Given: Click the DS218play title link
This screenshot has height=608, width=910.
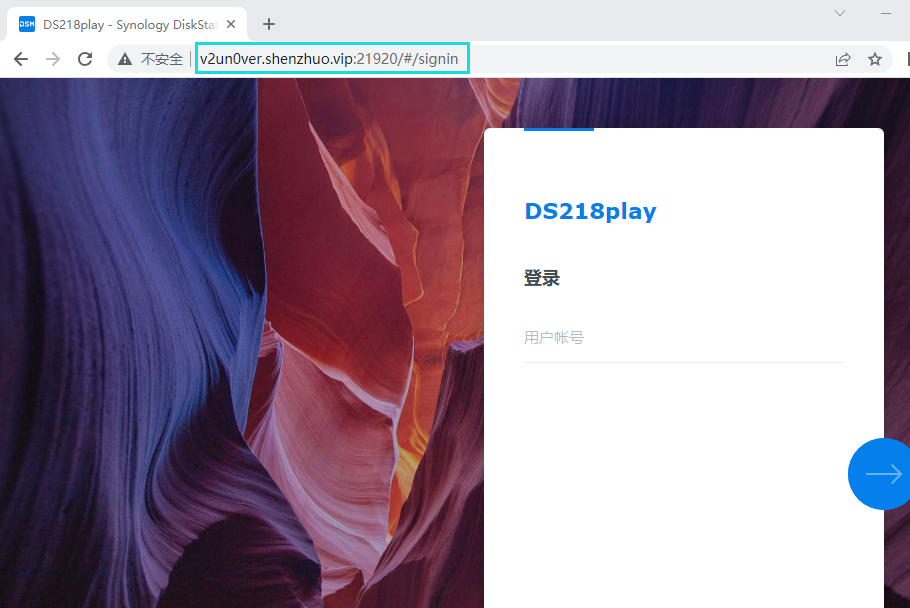Looking at the screenshot, I should point(590,211).
